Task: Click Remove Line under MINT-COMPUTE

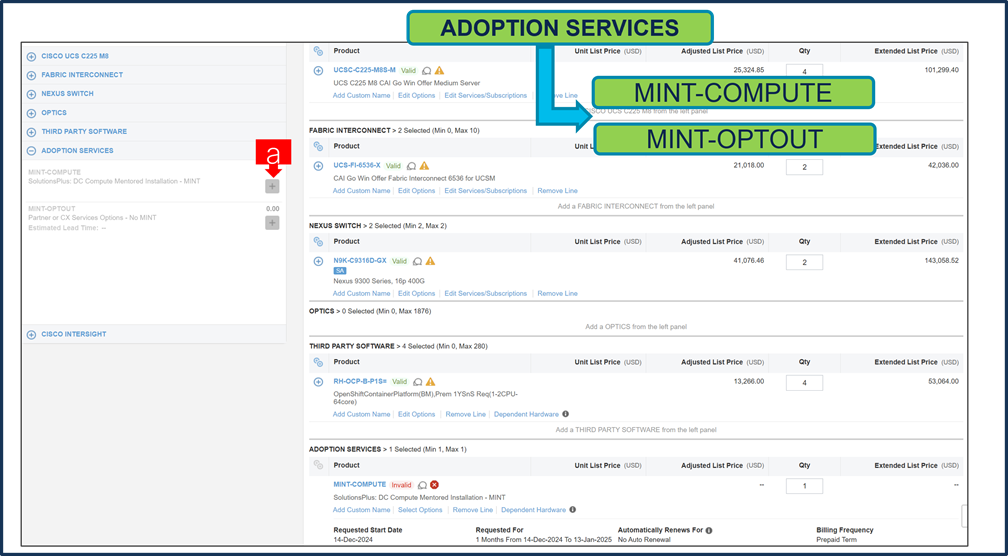Action: click(472, 510)
